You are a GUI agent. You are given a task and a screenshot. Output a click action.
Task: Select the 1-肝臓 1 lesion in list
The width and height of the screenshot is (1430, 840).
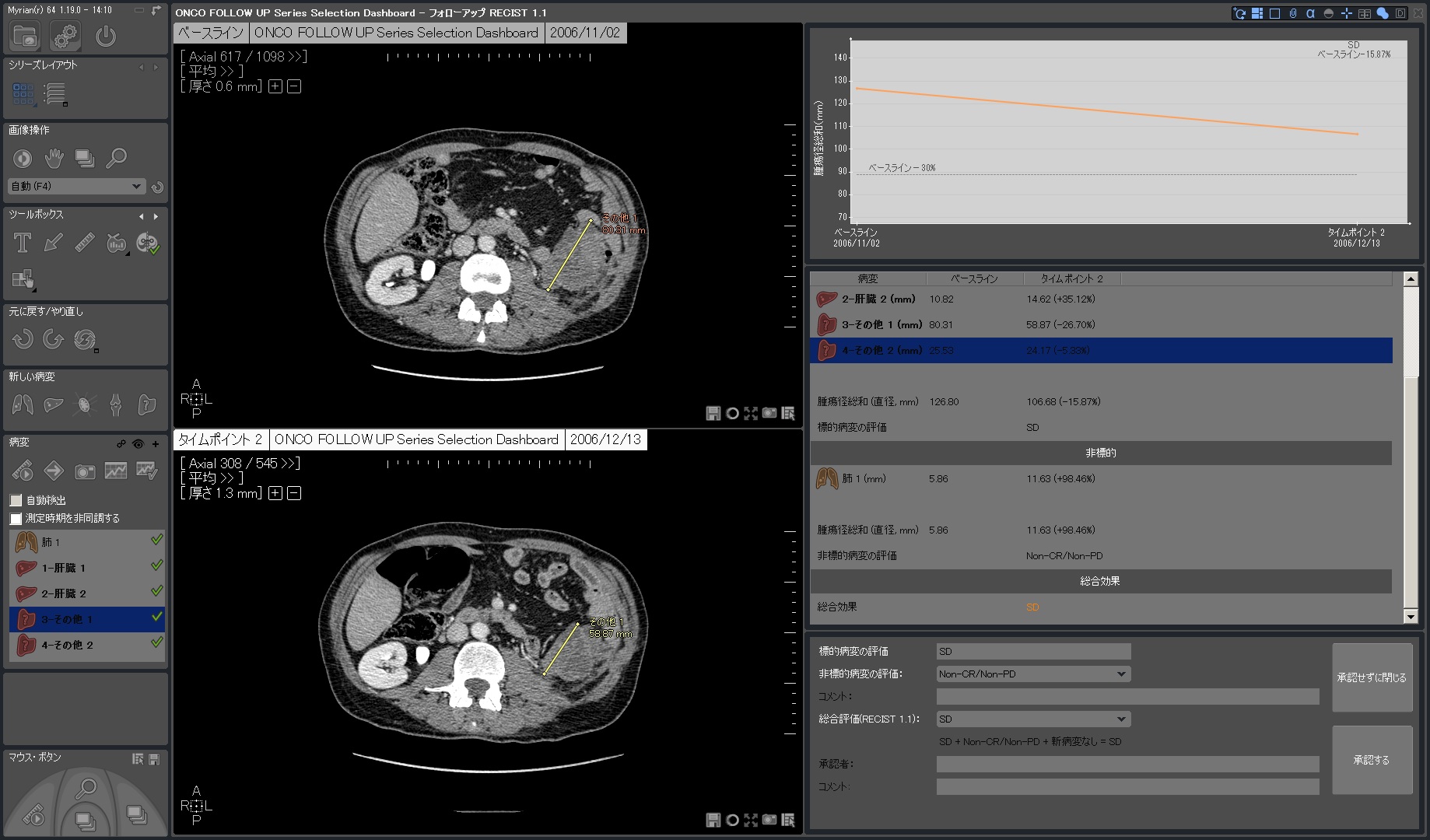[64, 569]
